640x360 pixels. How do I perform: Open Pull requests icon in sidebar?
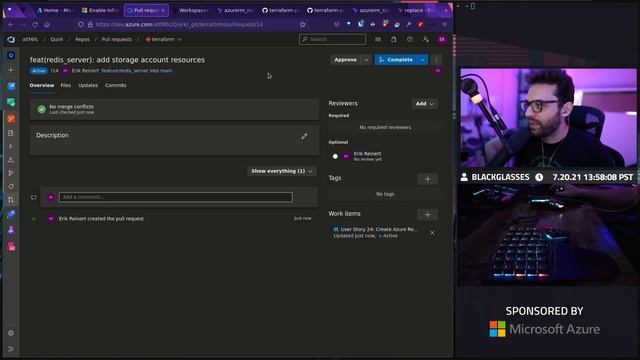(x=11, y=200)
